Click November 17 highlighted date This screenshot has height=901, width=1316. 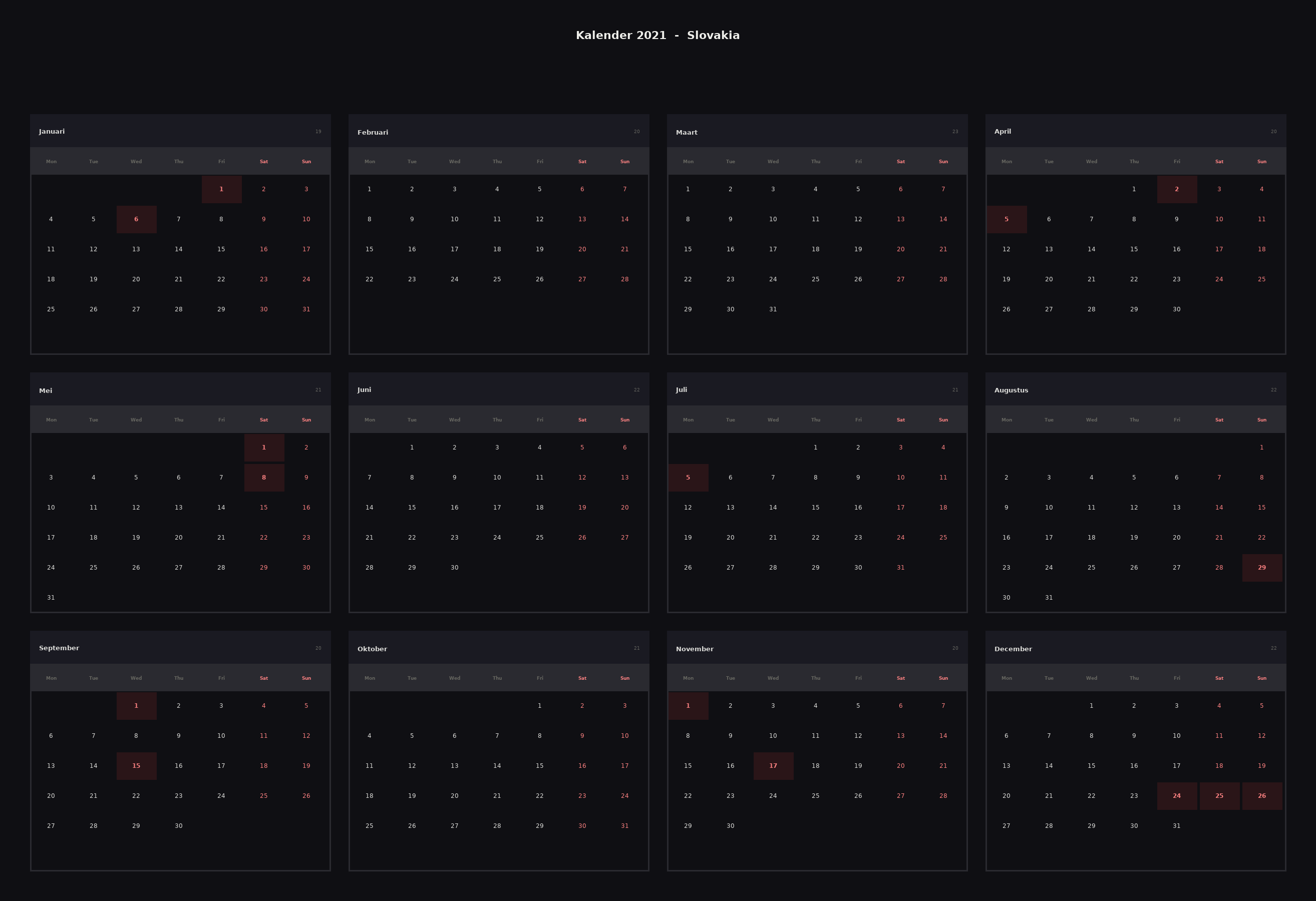click(773, 766)
